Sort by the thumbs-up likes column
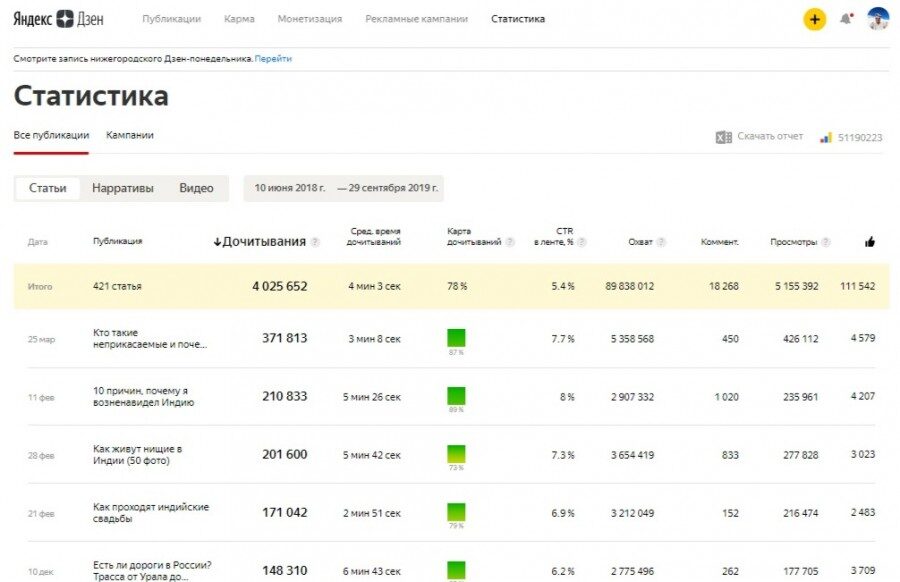The image size is (900, 582). pyautogui.click(x=869, y=242)
